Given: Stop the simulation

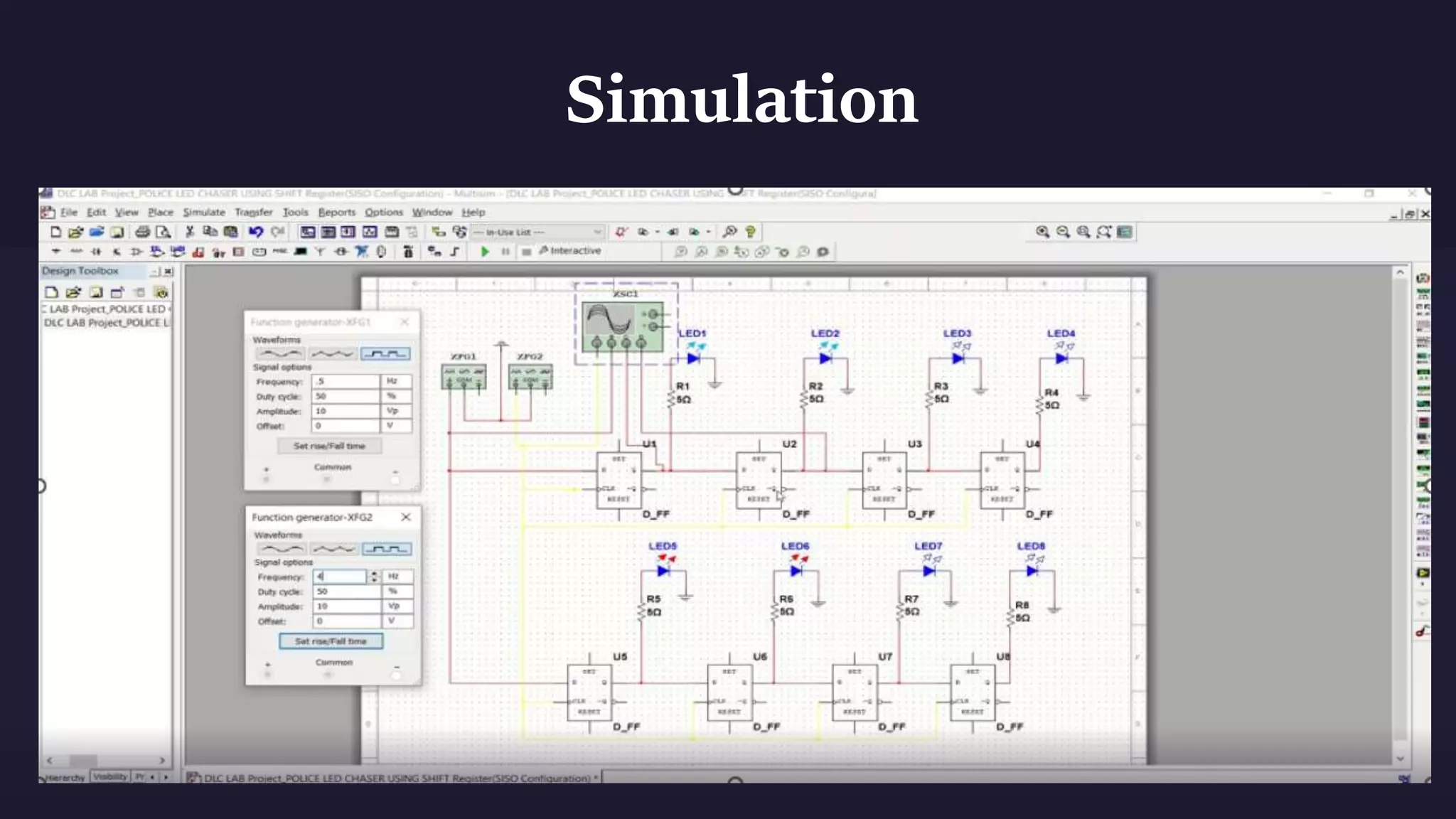Looking at the screenshot, I should (x=526, y=252).
